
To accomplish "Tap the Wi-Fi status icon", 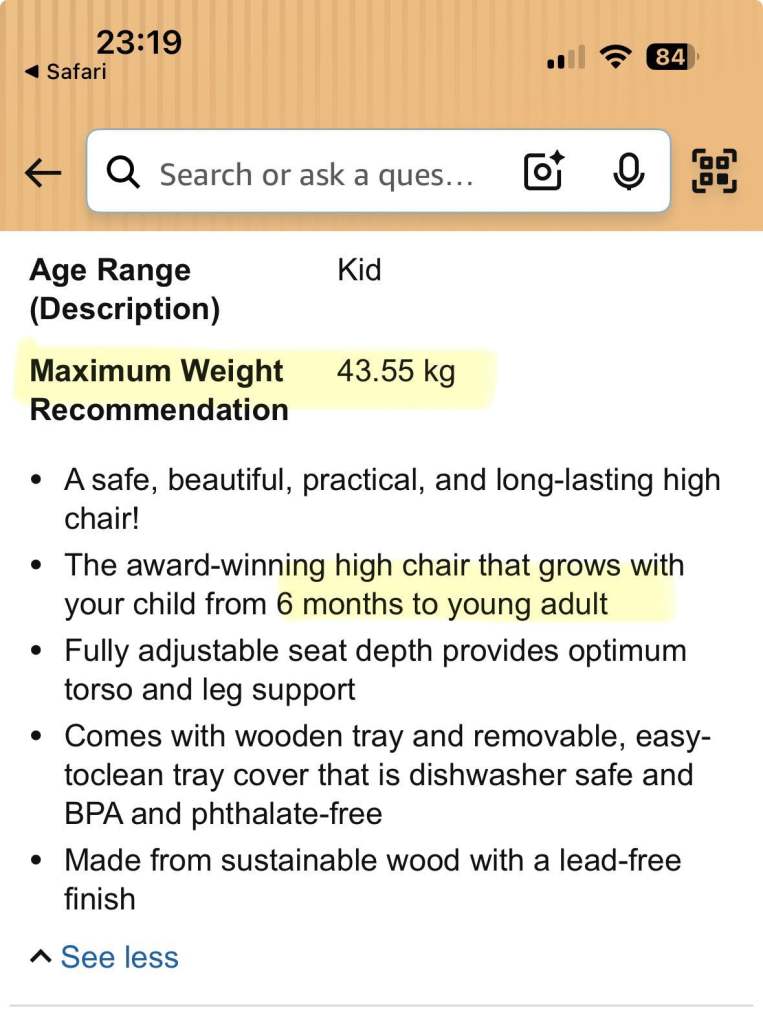I will click(x=615, y=58).
